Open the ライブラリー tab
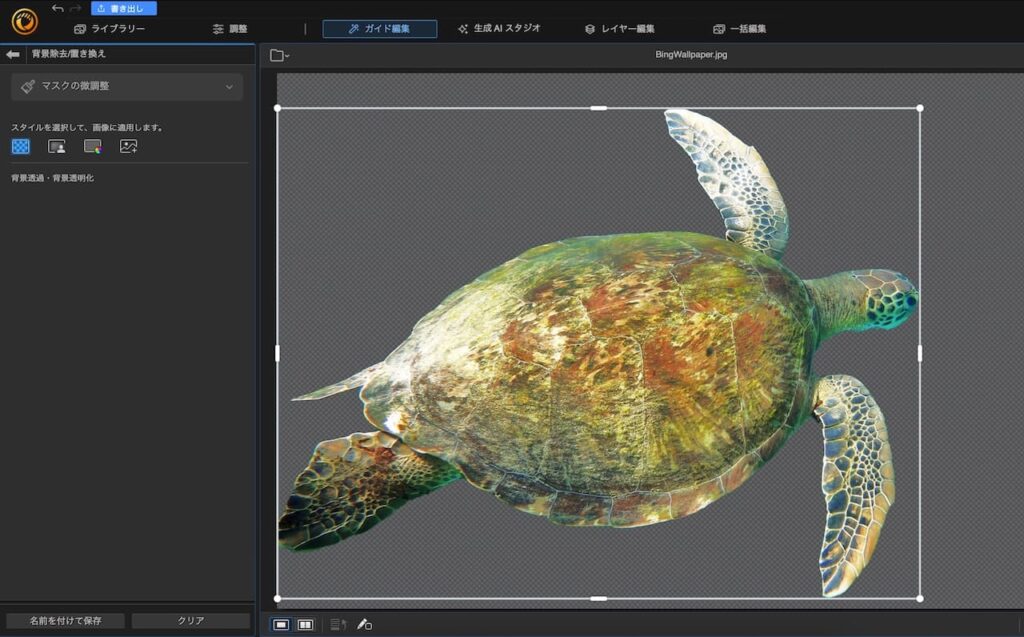 pyautogui.click(x=109, y=29)
